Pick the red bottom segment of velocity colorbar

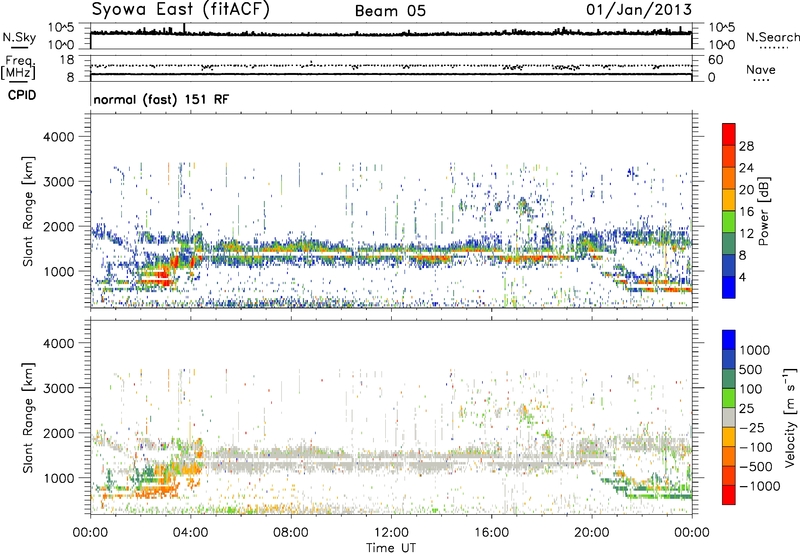click(729, 495)
